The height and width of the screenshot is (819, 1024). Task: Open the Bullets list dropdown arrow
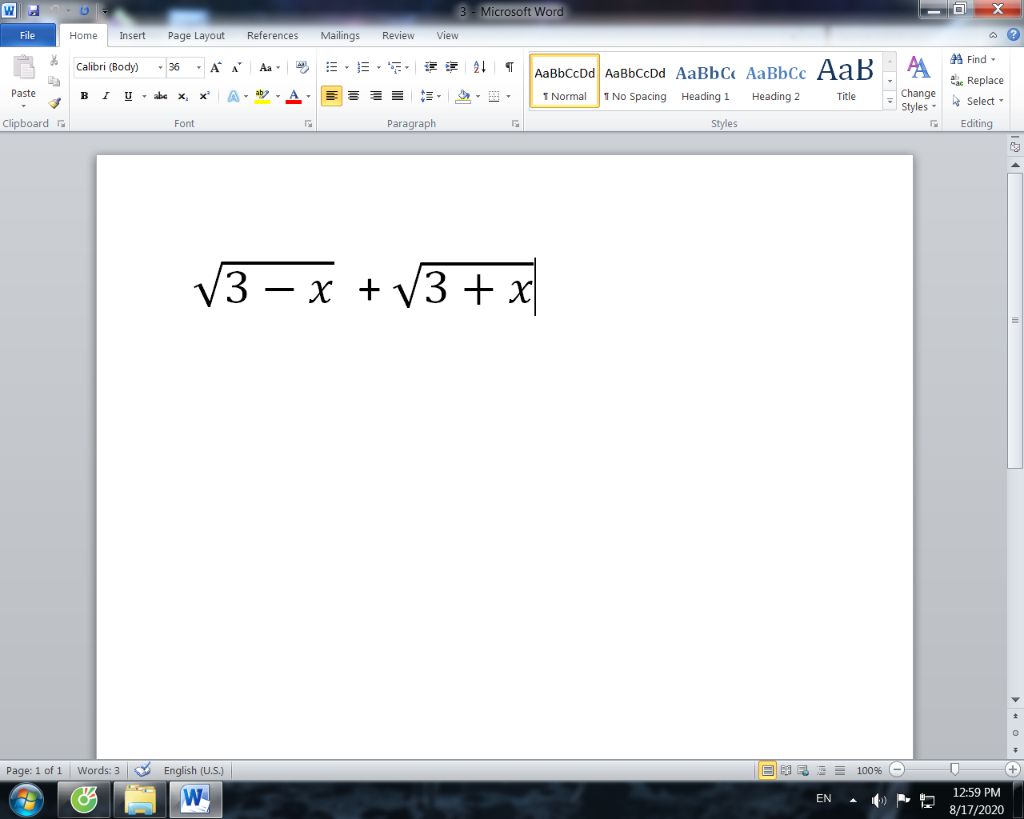click(346, 67)
